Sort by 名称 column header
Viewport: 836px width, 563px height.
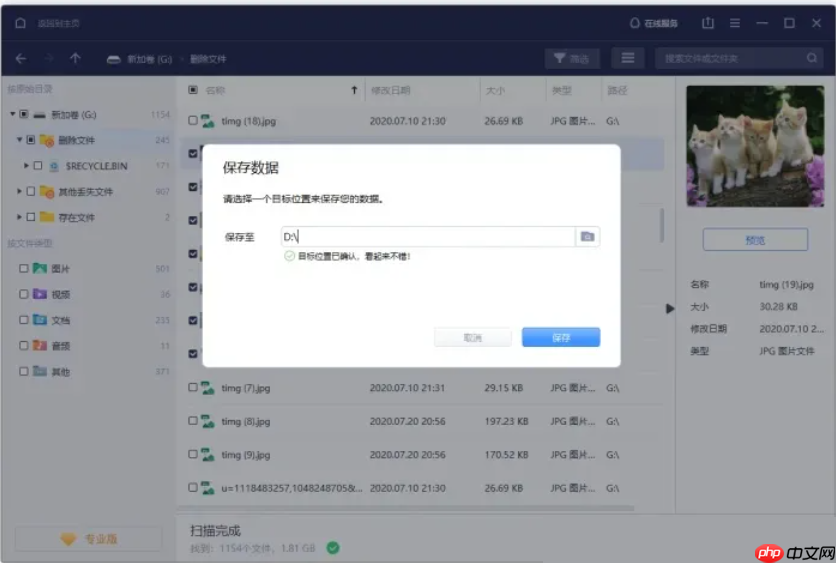point(215,90)
